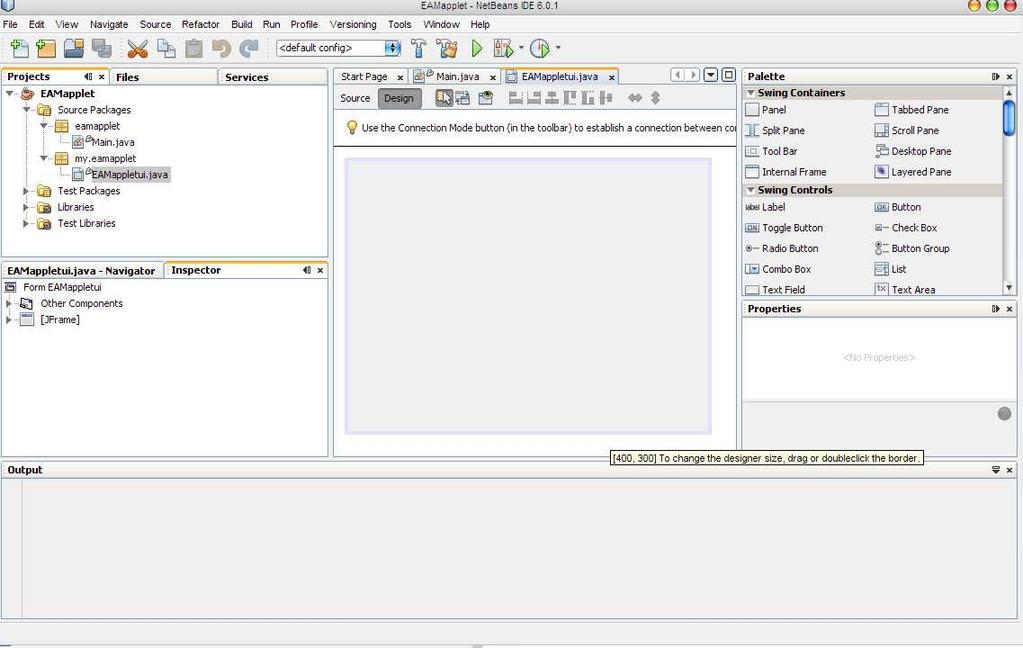Maximize the editor window with square button
Image resolution: width=1023 pixels, height=648 pixels.
coord(729,75)
